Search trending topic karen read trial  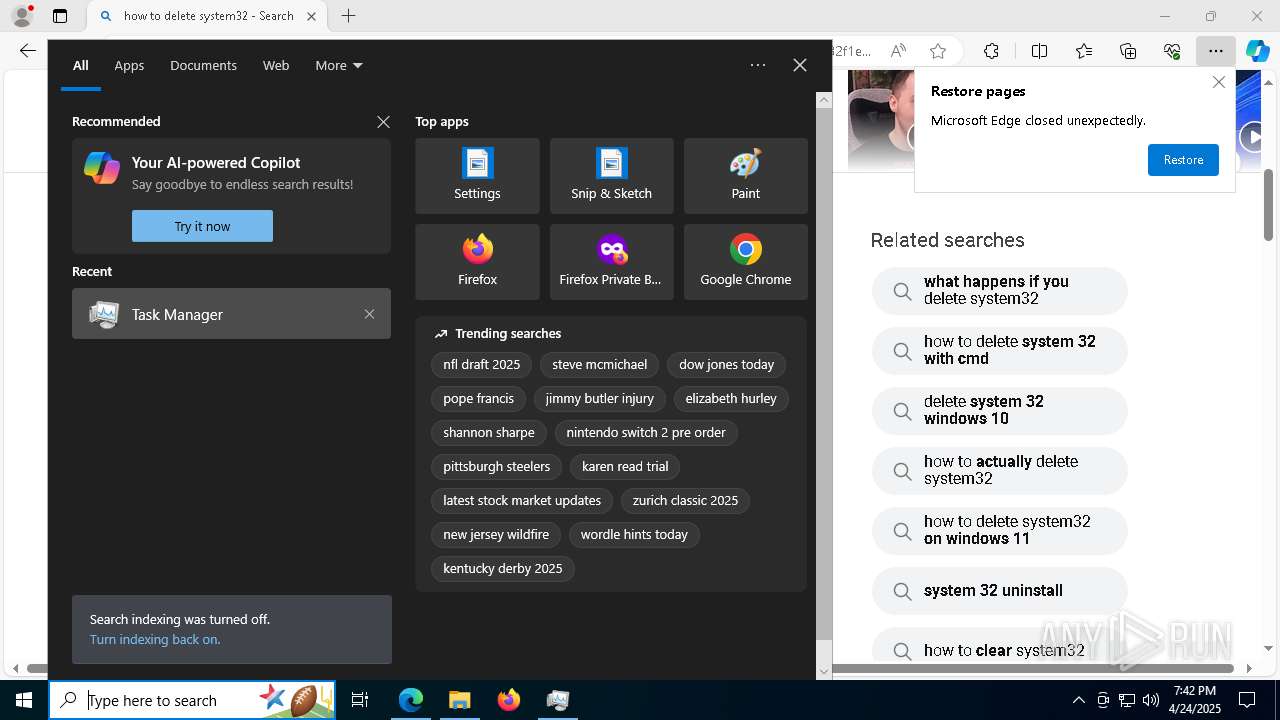(625, 466)
